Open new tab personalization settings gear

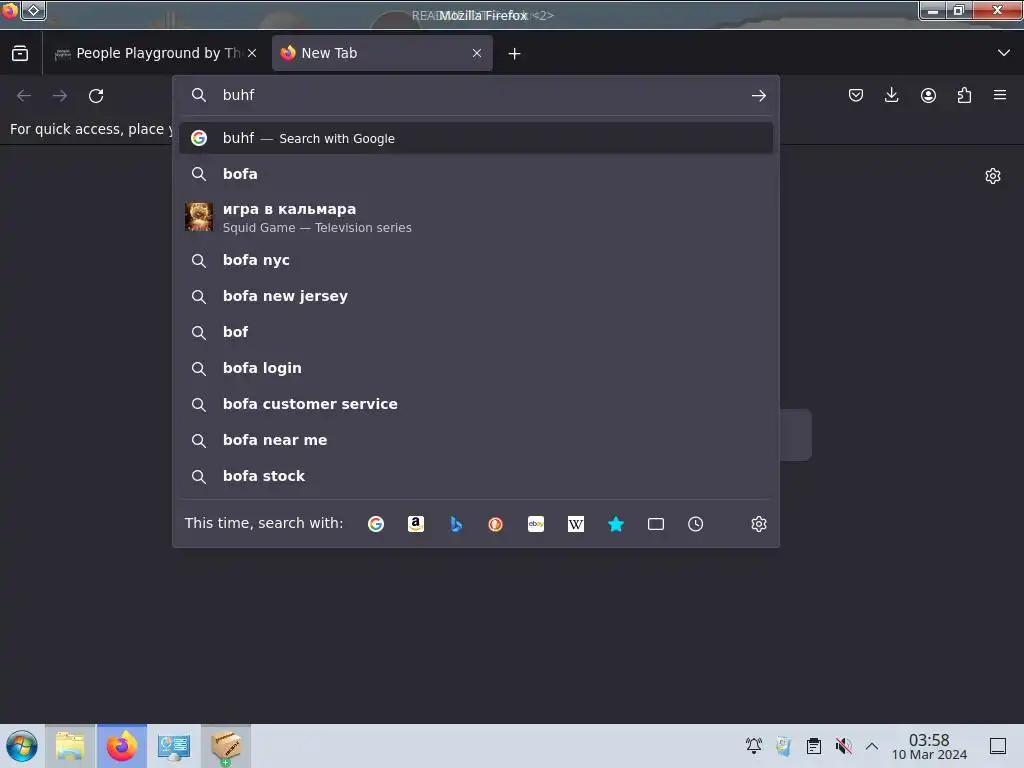coord(993,176)
